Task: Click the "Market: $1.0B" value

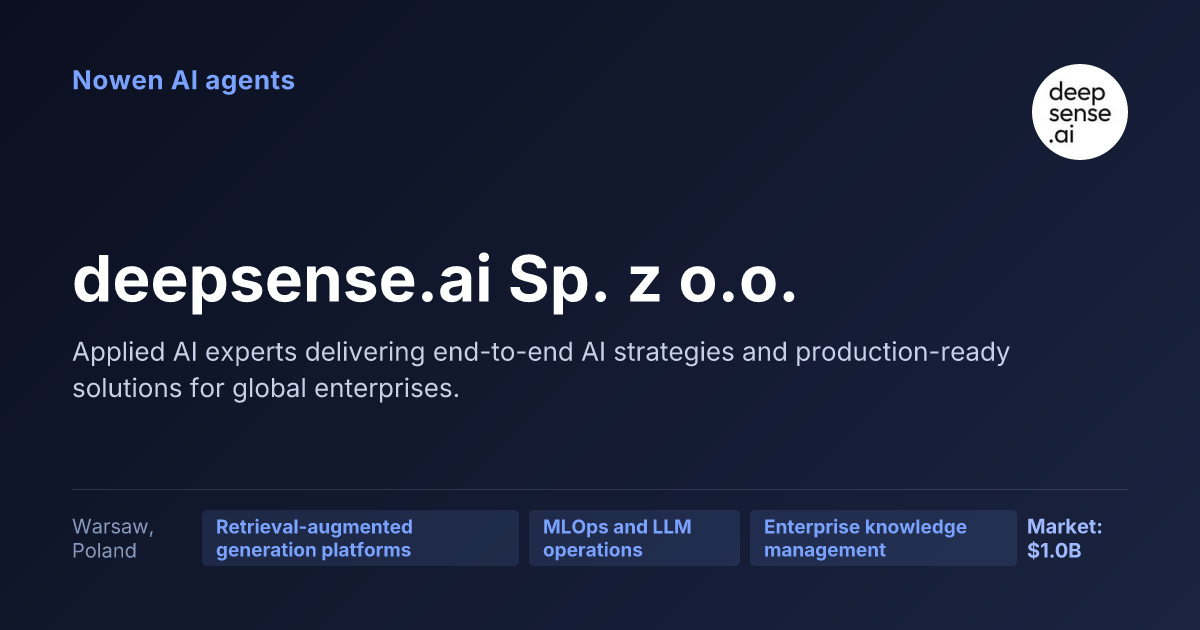Action: tap(1064, 538)
